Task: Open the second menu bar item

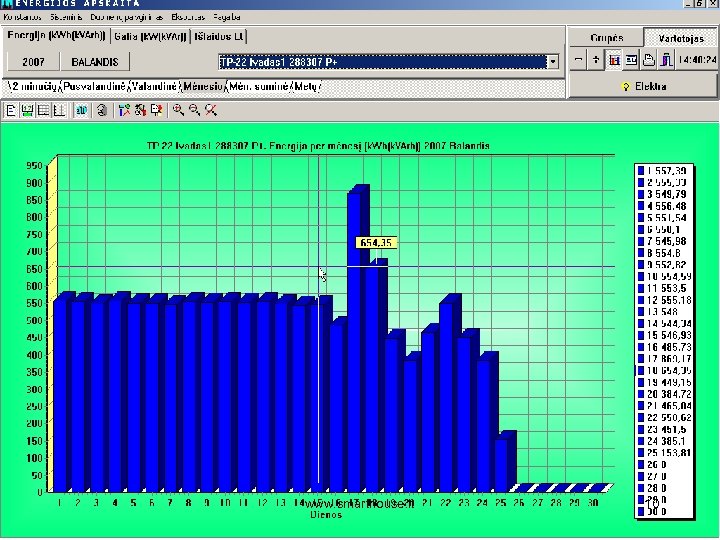Action: [x=66, y=17]
